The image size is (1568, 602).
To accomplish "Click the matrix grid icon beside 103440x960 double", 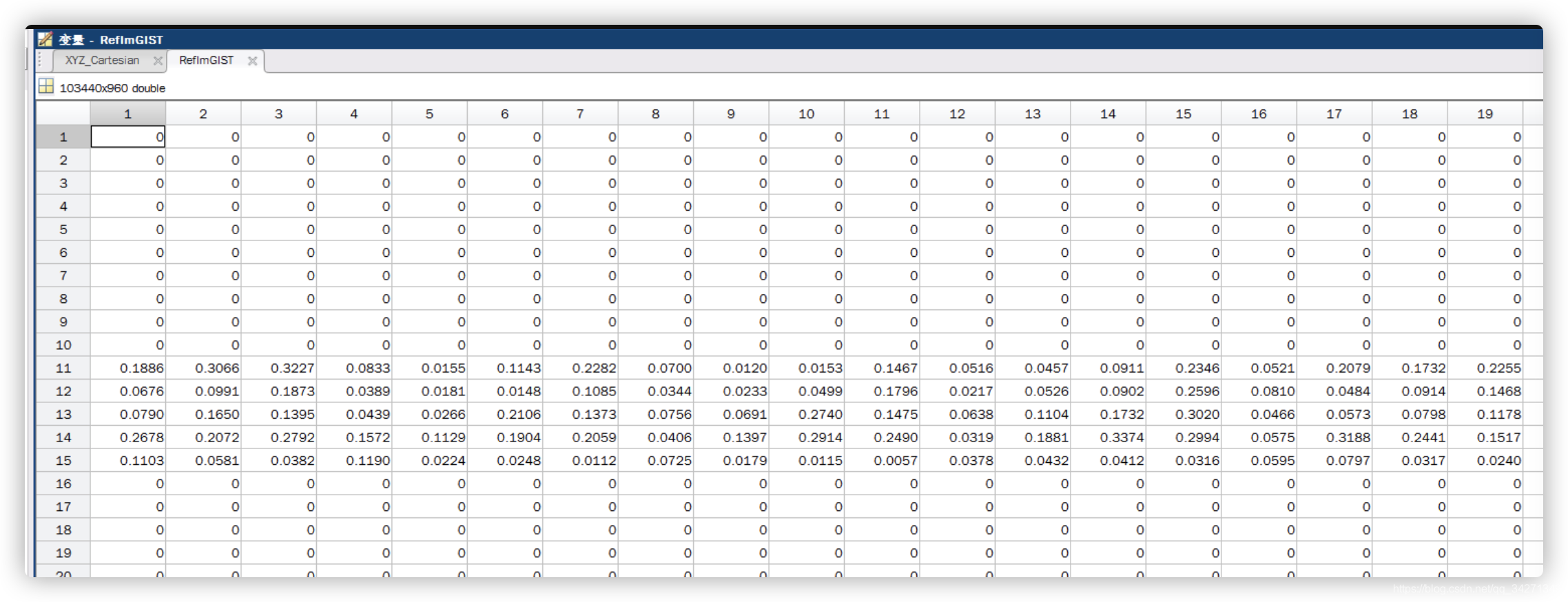I will pos(46,87).
